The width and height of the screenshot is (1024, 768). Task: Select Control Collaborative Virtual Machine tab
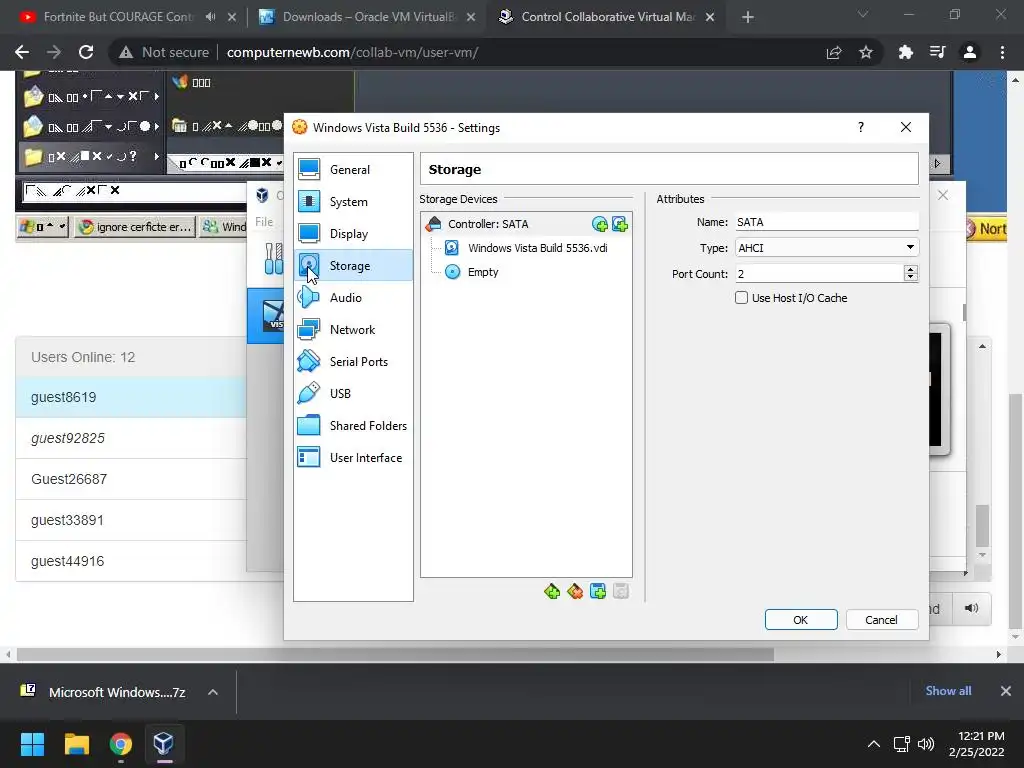[x=607, y=17]
